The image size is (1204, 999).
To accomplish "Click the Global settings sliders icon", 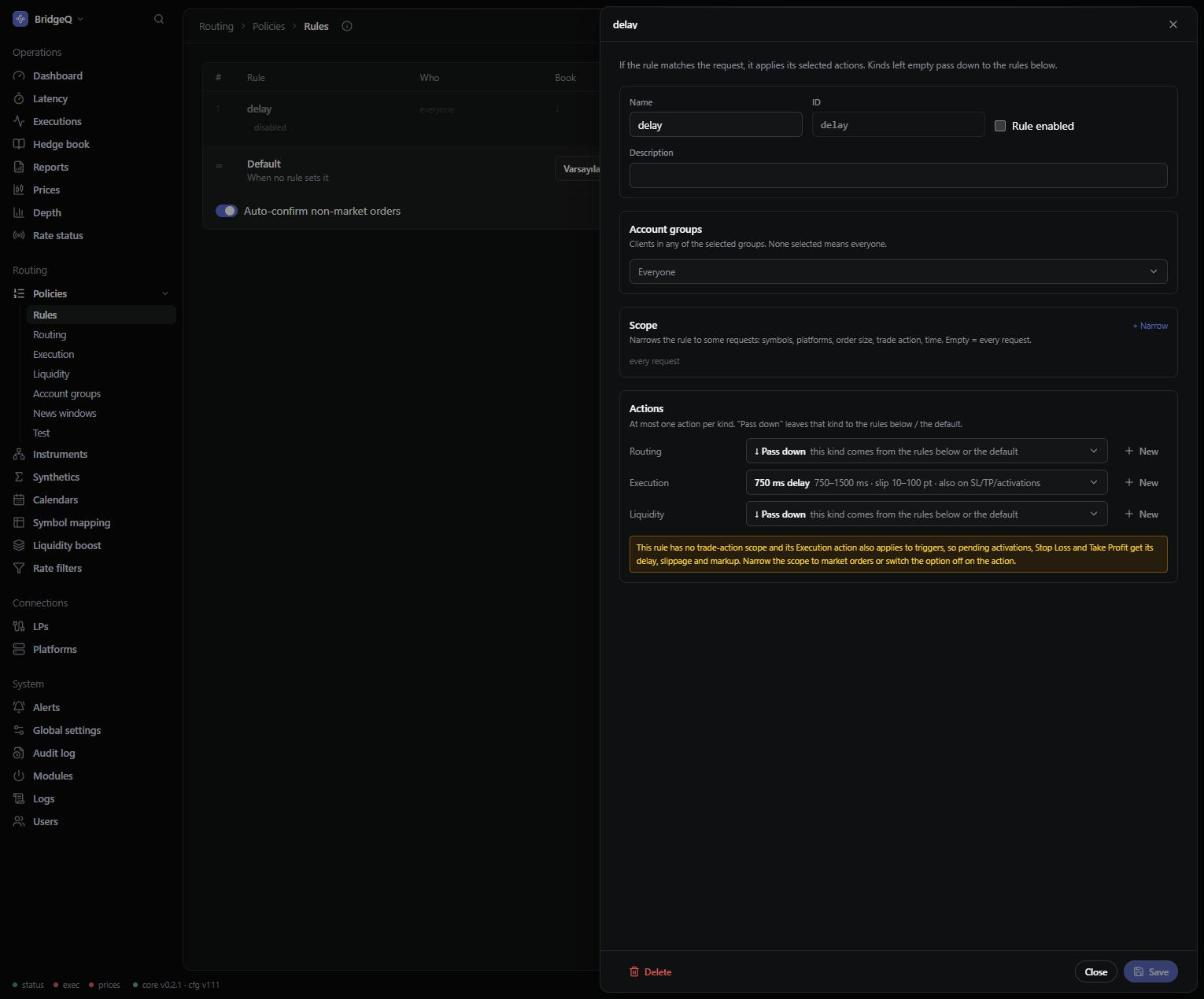I will pyautogui.click(x=19, y=731).
